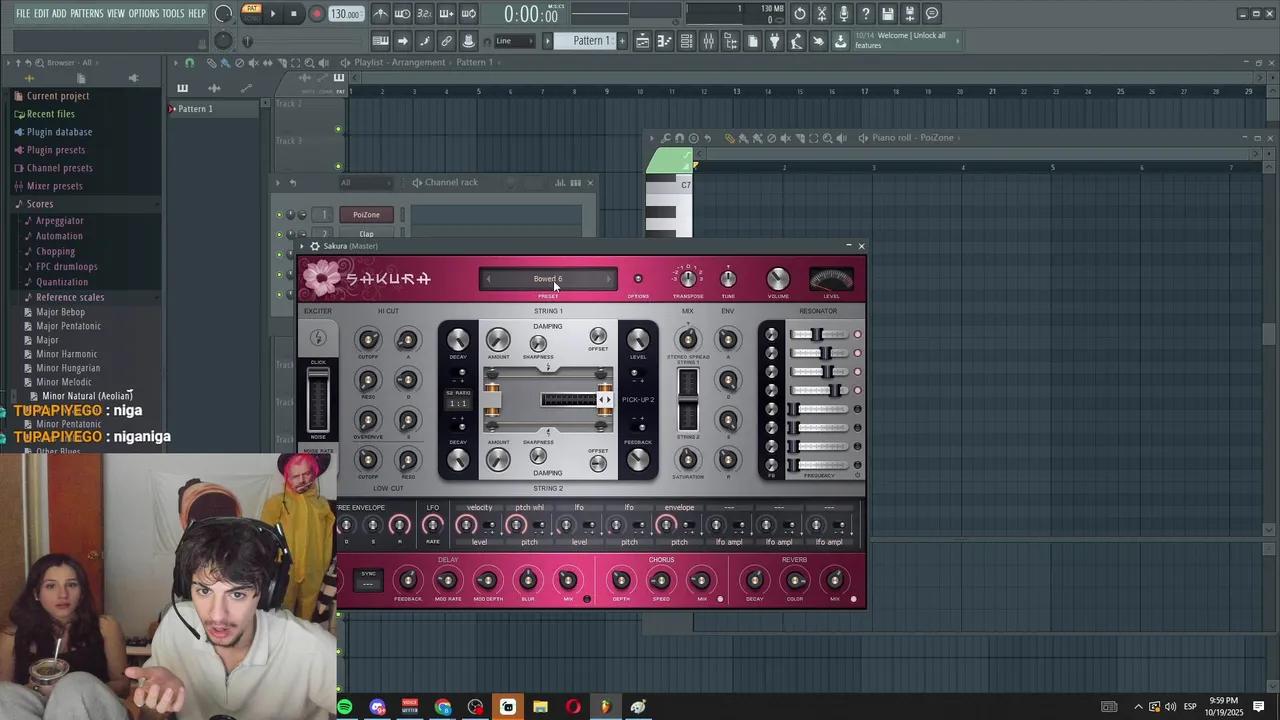Open the Bowed 6 preset selector
1280x720 pixels.
548,279
